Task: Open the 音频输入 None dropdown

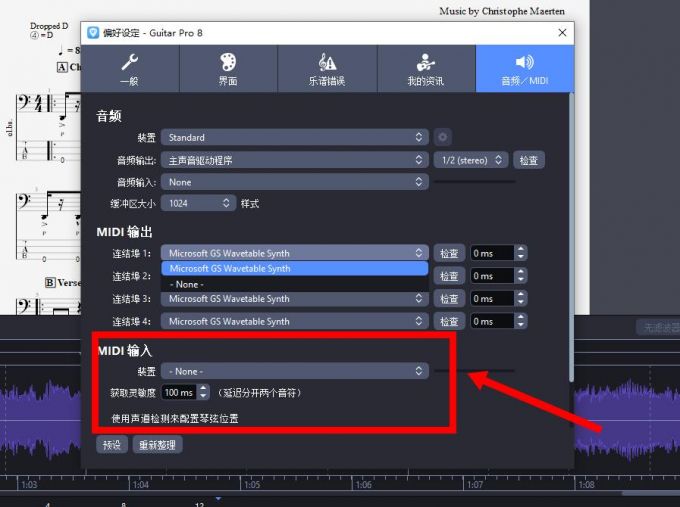Action: (295, 182)
